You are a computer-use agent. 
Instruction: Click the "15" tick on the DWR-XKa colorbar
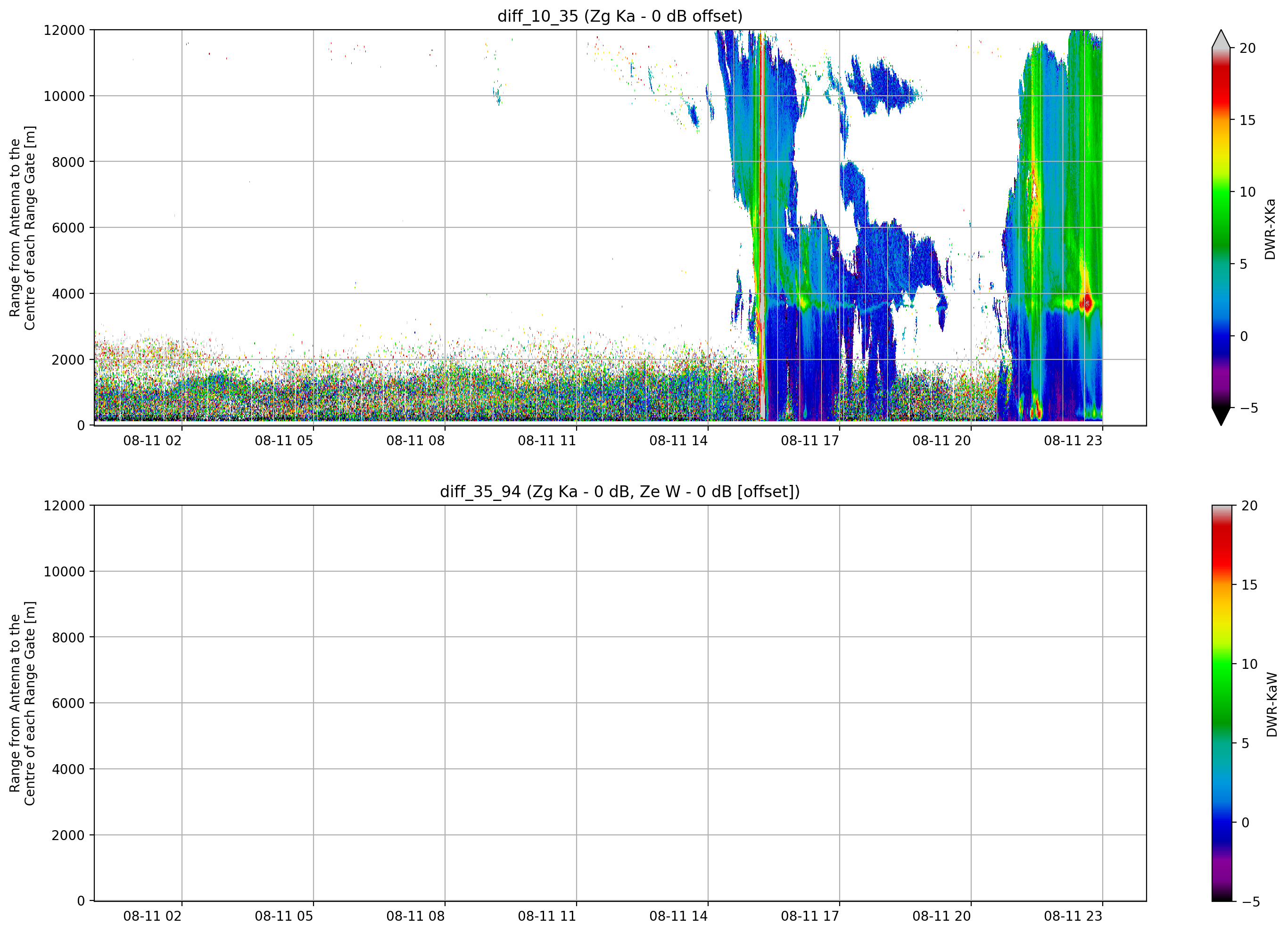click(x=1247, y=120)
